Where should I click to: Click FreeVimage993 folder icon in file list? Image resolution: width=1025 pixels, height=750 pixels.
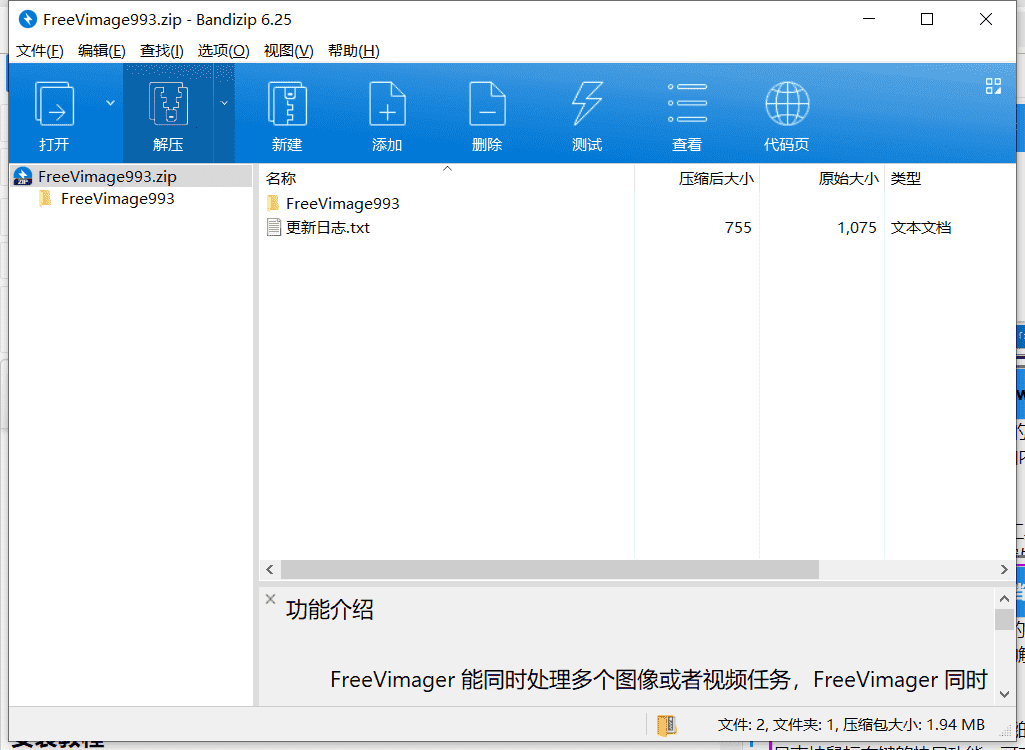pyautogui.click(x=273, y=203)
